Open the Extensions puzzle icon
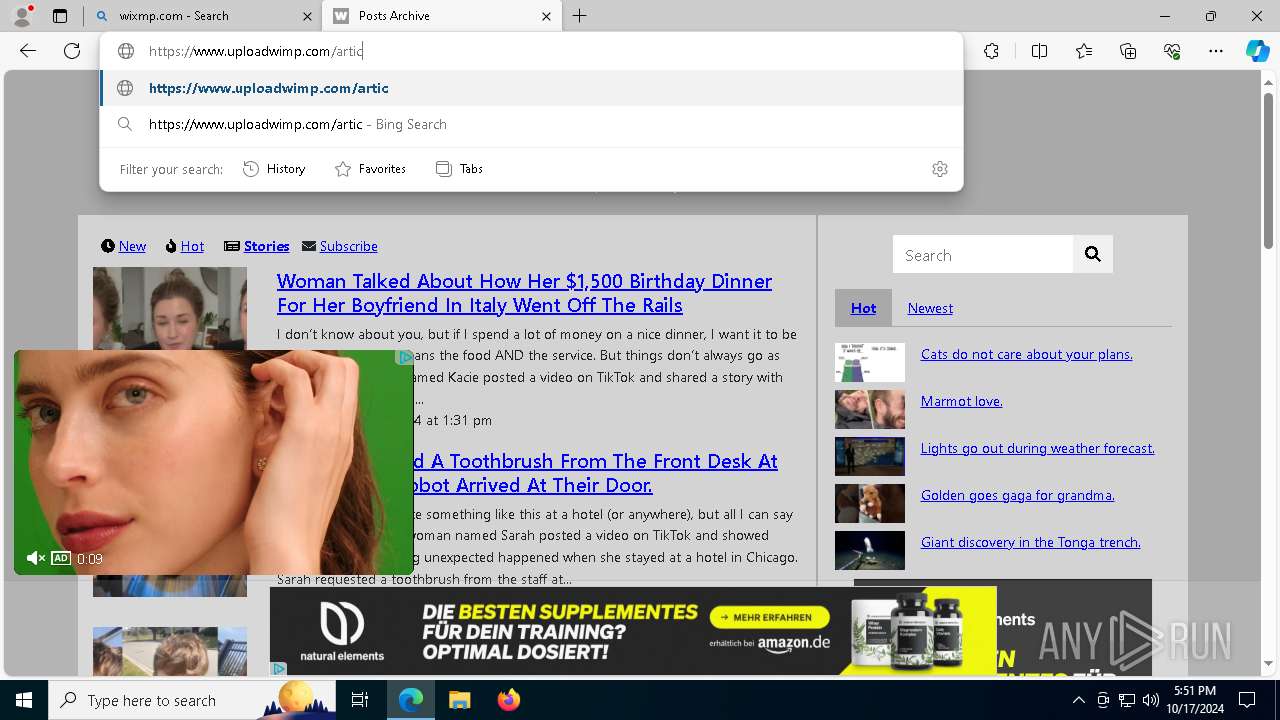1280x720 pixels. tap(991, 51)
